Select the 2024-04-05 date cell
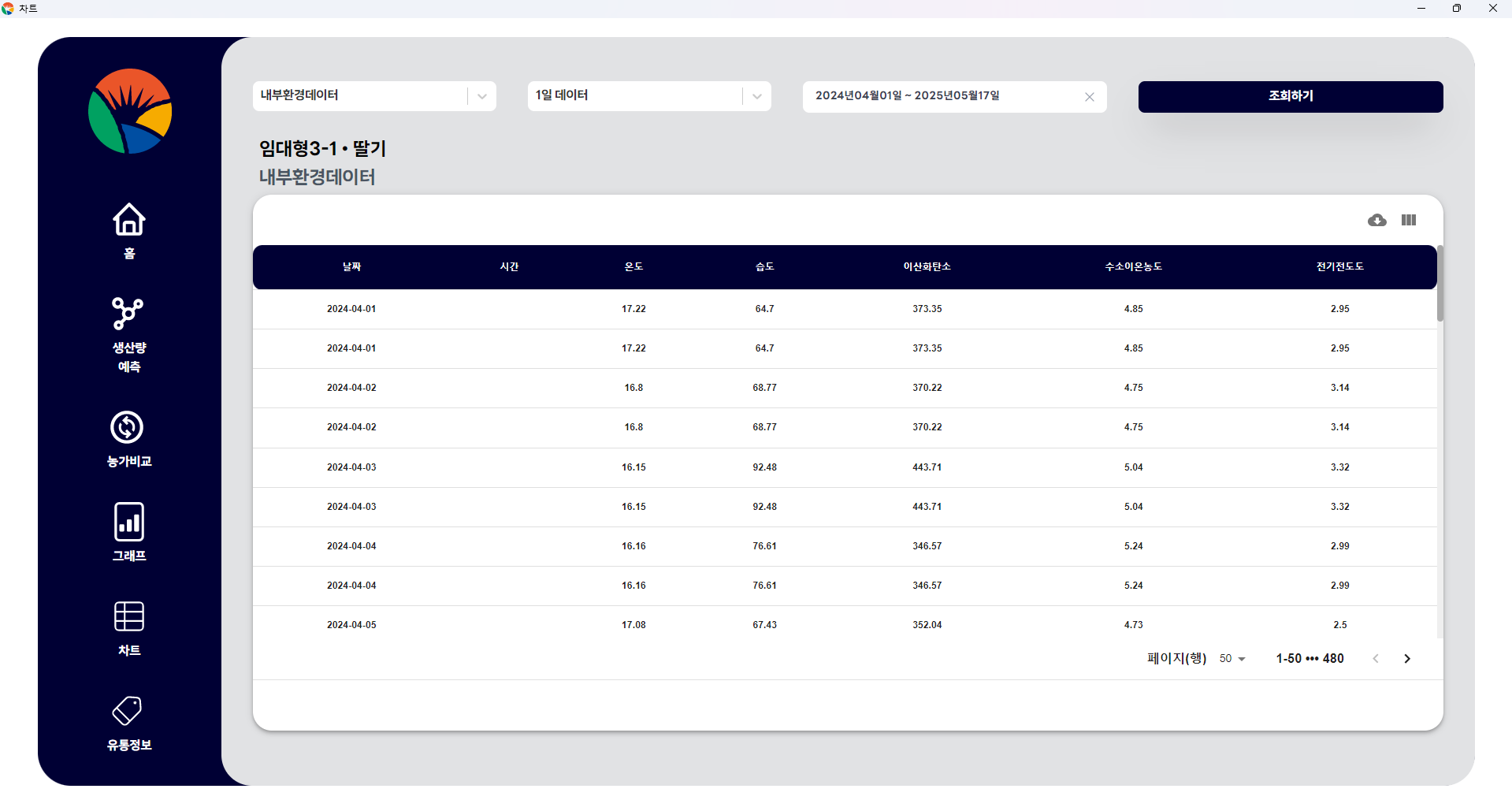1512x811 pixels. coord(351,625)
